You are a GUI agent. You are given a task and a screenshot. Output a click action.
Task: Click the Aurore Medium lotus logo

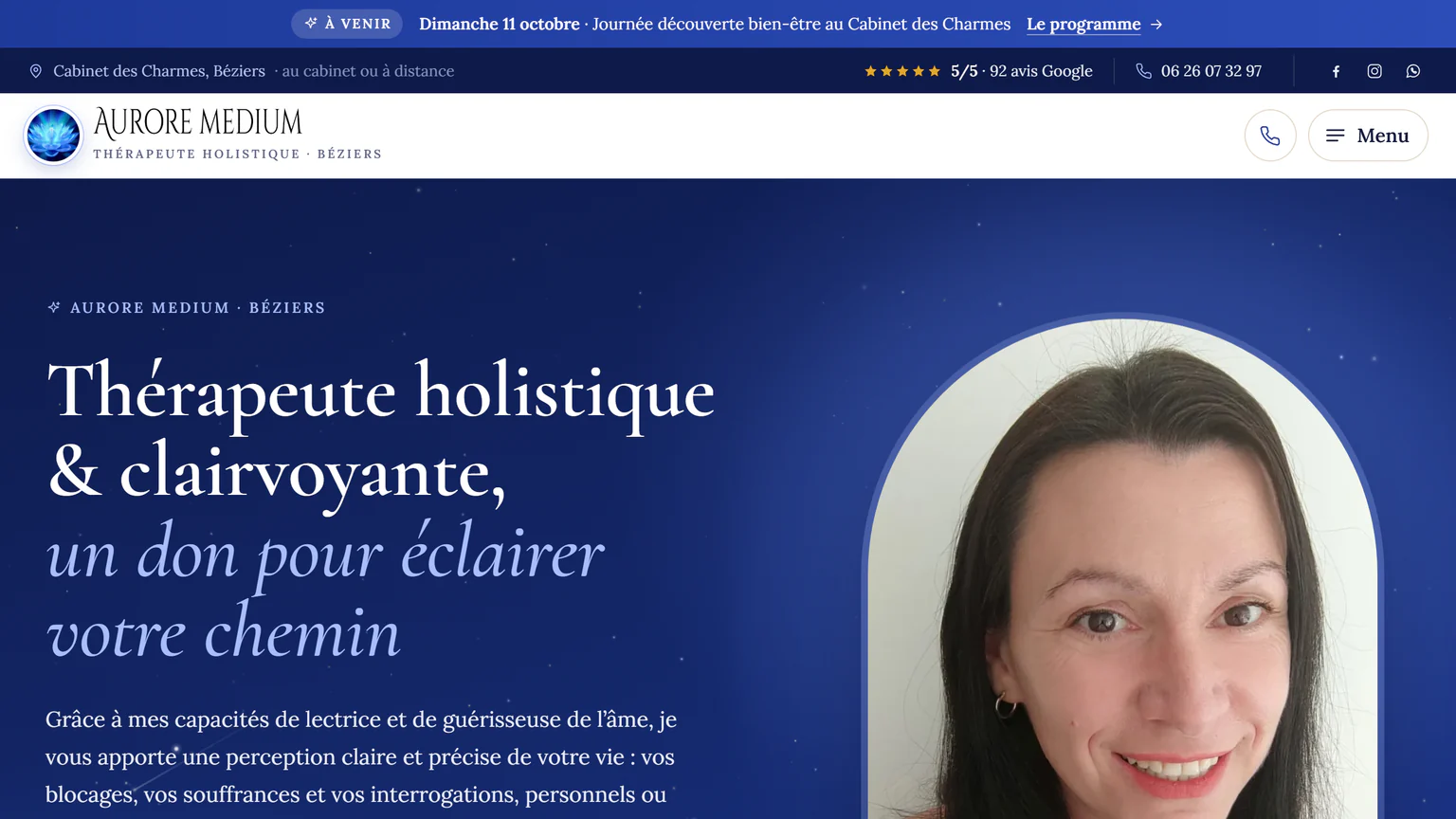point(53,135)
